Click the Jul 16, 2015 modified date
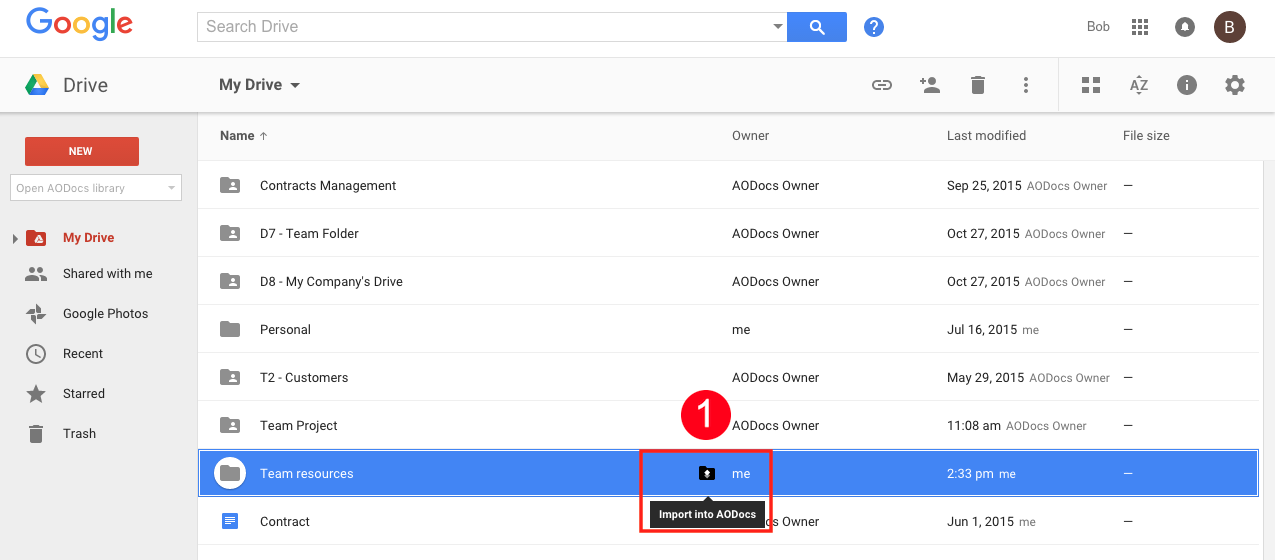The width and height of the screenshot is (1275, 560). [981, 330]
